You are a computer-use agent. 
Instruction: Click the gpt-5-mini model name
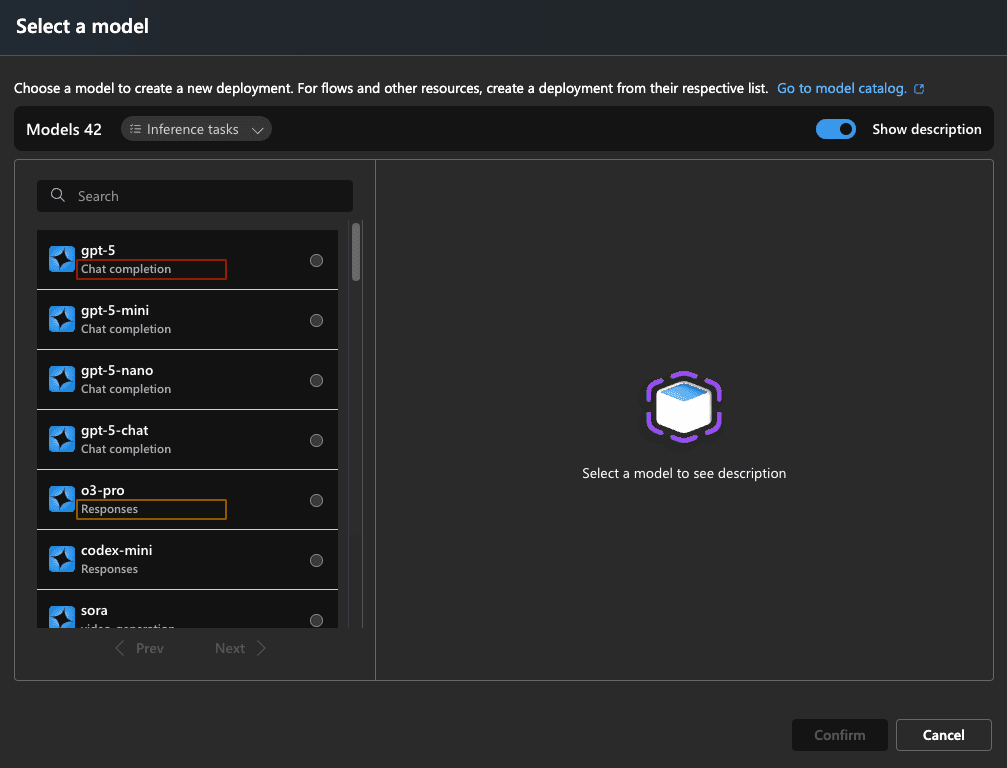[x=115, y=310]
